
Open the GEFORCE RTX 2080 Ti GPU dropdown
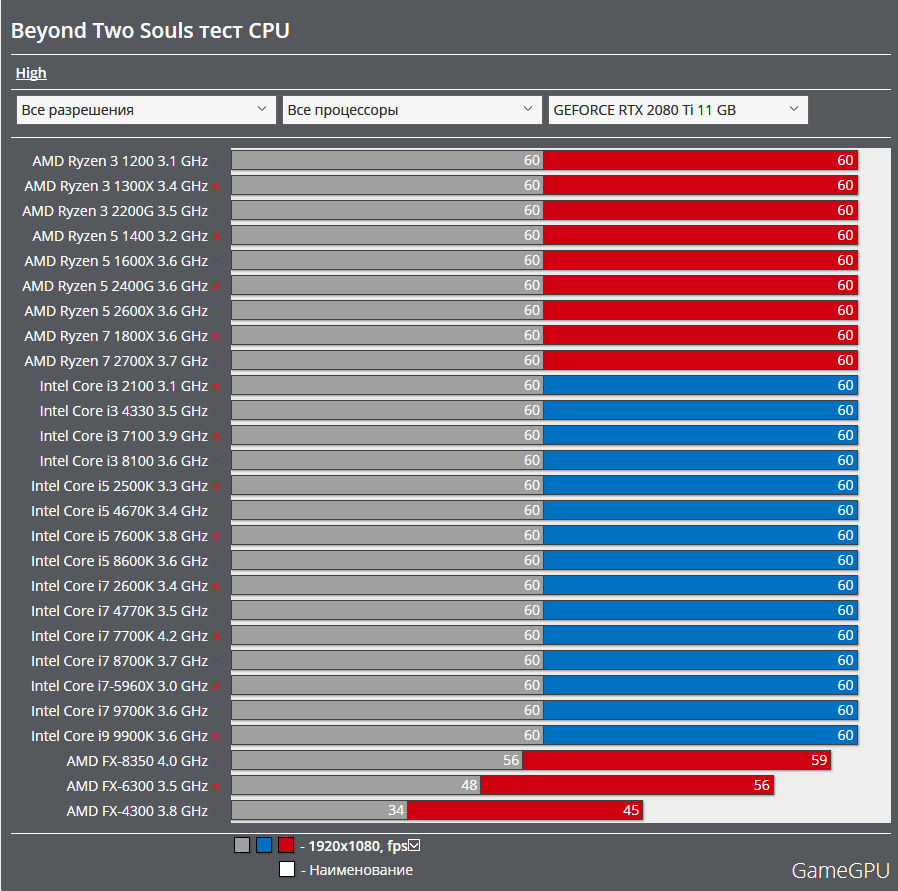678,110
